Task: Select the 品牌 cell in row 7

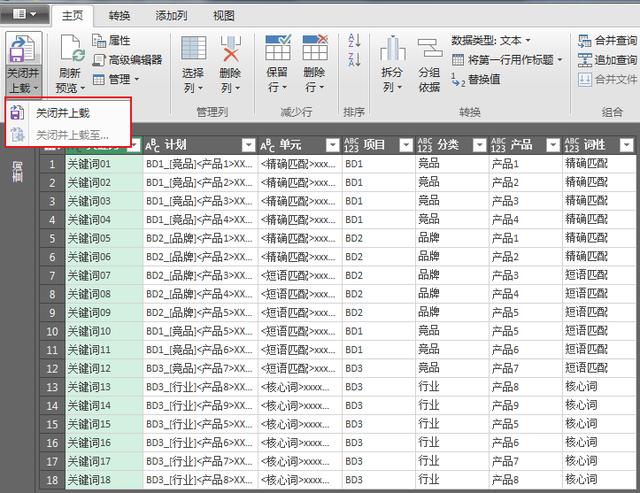Action: [x=452, y=275]
